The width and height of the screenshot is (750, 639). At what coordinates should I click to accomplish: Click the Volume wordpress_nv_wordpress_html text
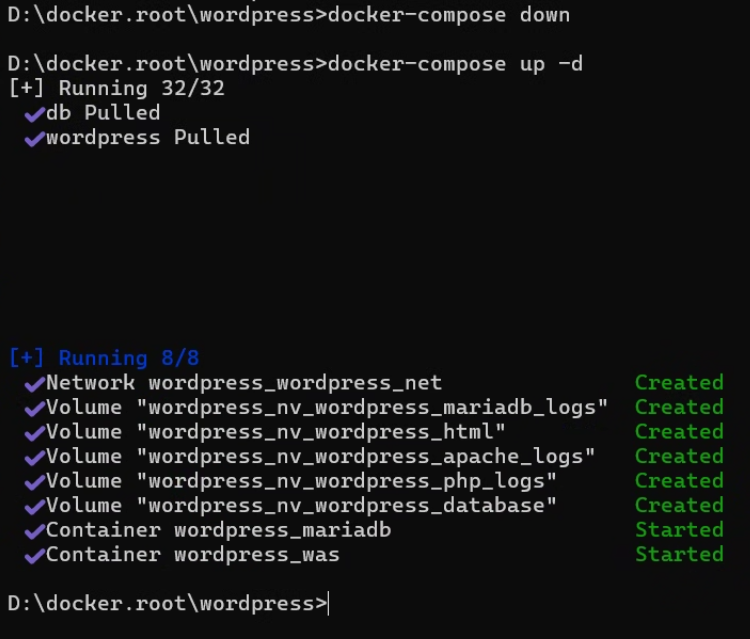[276, 432]
